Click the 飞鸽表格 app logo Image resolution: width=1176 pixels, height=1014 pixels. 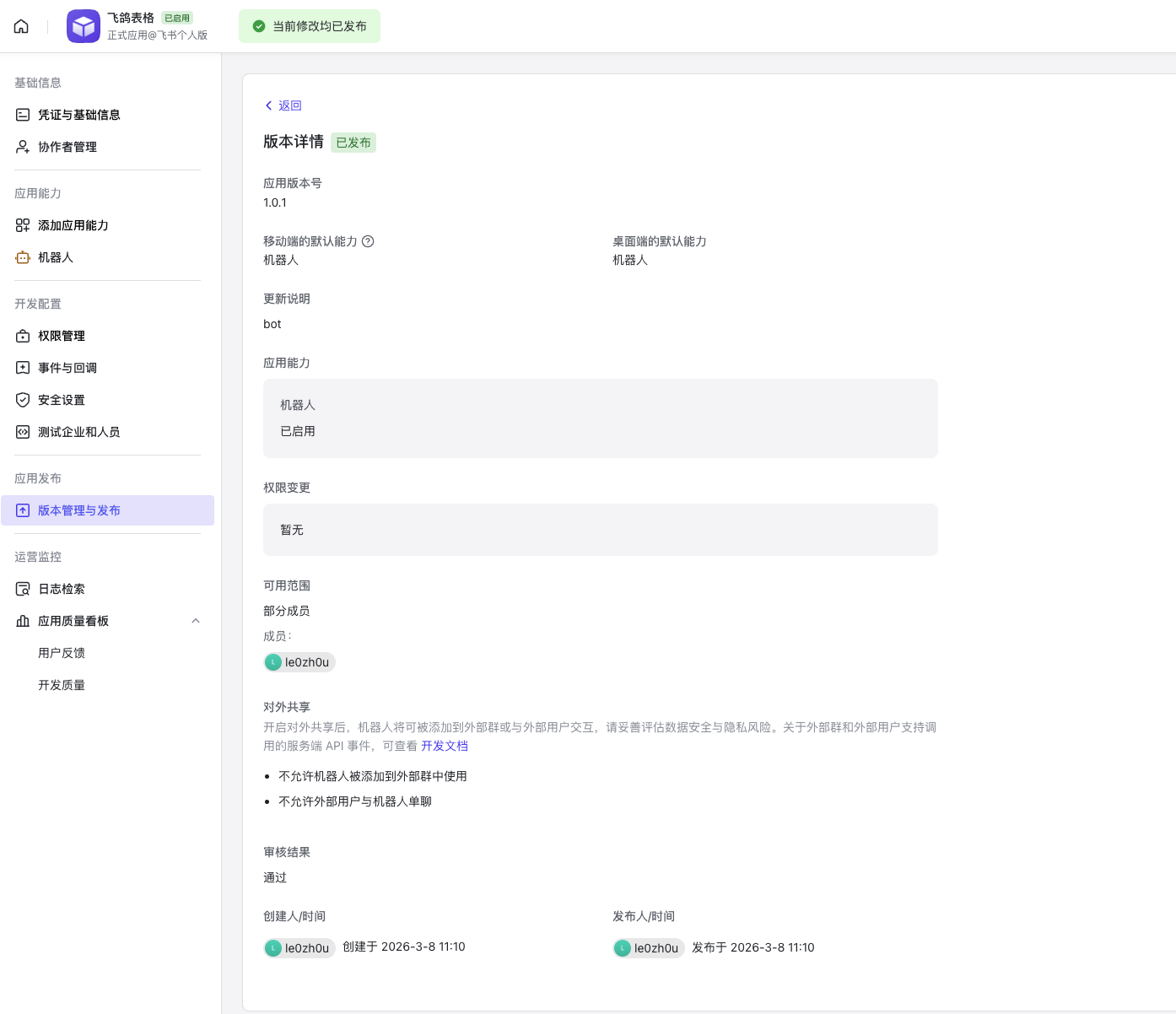pyautogui.click(x=84, y=26)
